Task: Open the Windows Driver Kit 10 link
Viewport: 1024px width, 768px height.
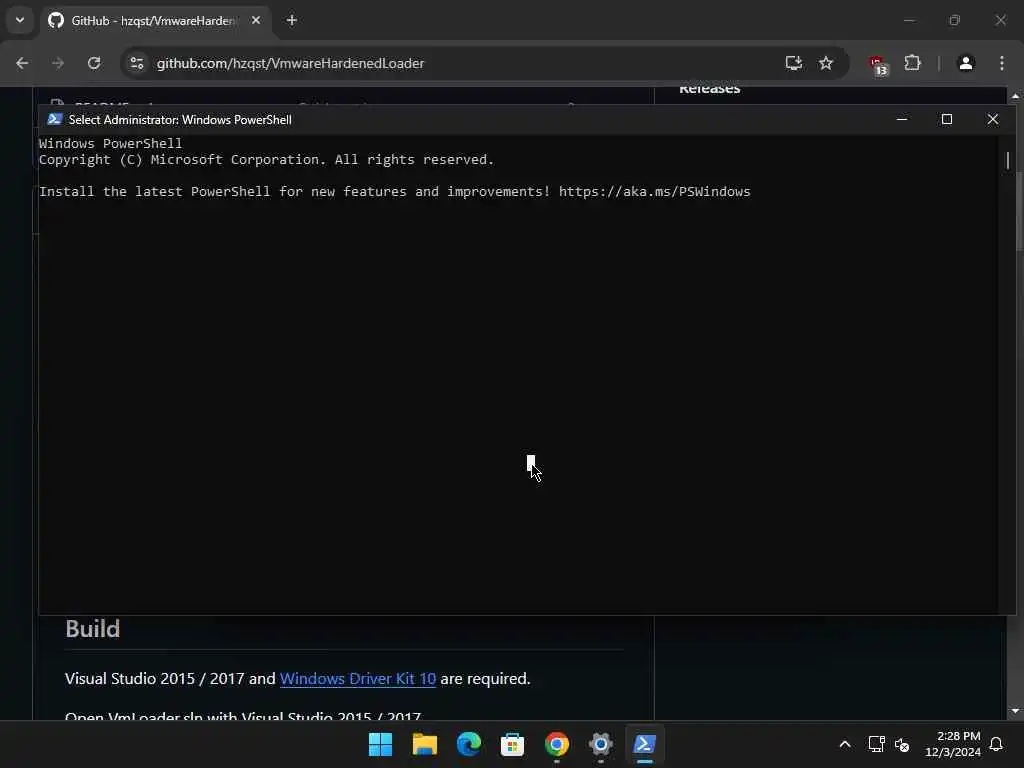Action: (x=358, y=679)
